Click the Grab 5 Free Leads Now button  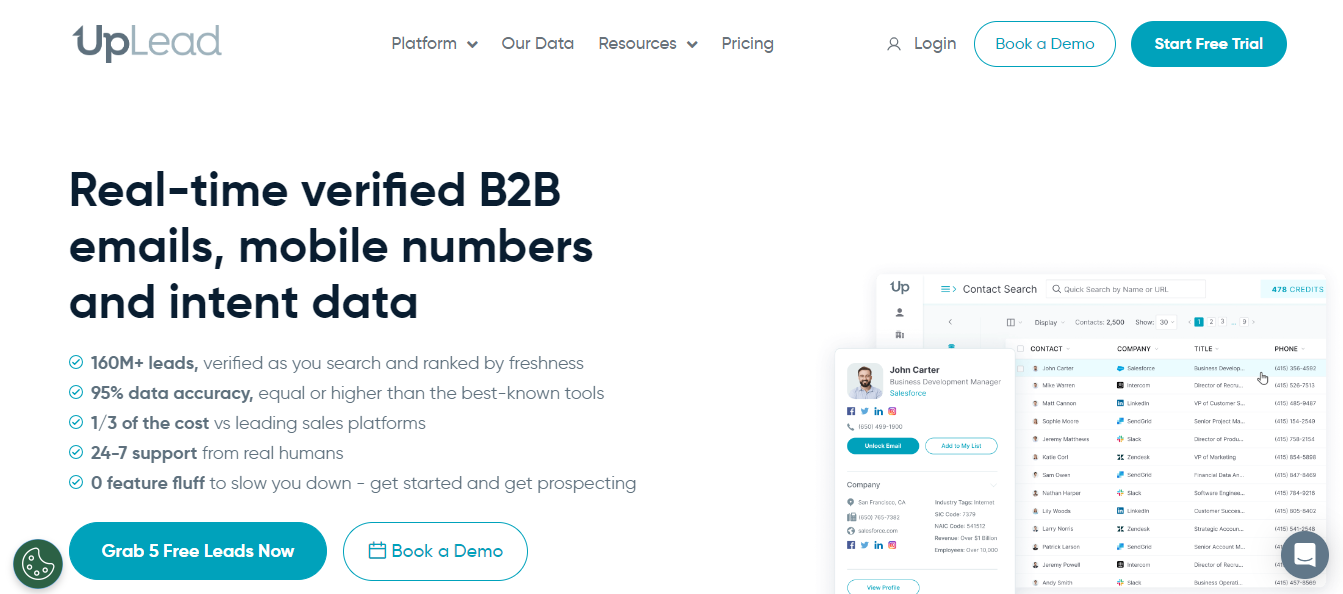197,551
